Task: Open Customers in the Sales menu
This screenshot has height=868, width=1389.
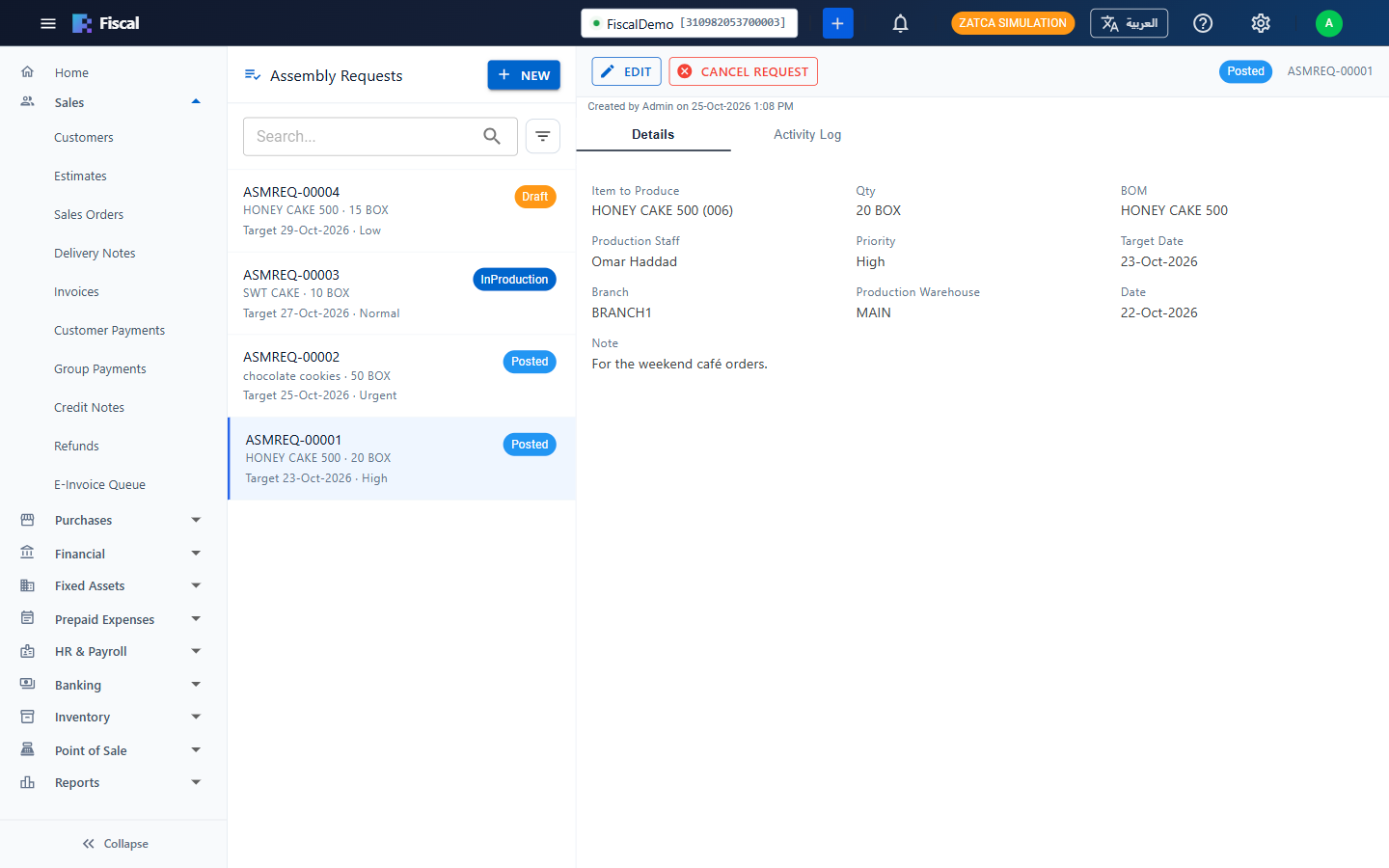Action: coord(84,138)
